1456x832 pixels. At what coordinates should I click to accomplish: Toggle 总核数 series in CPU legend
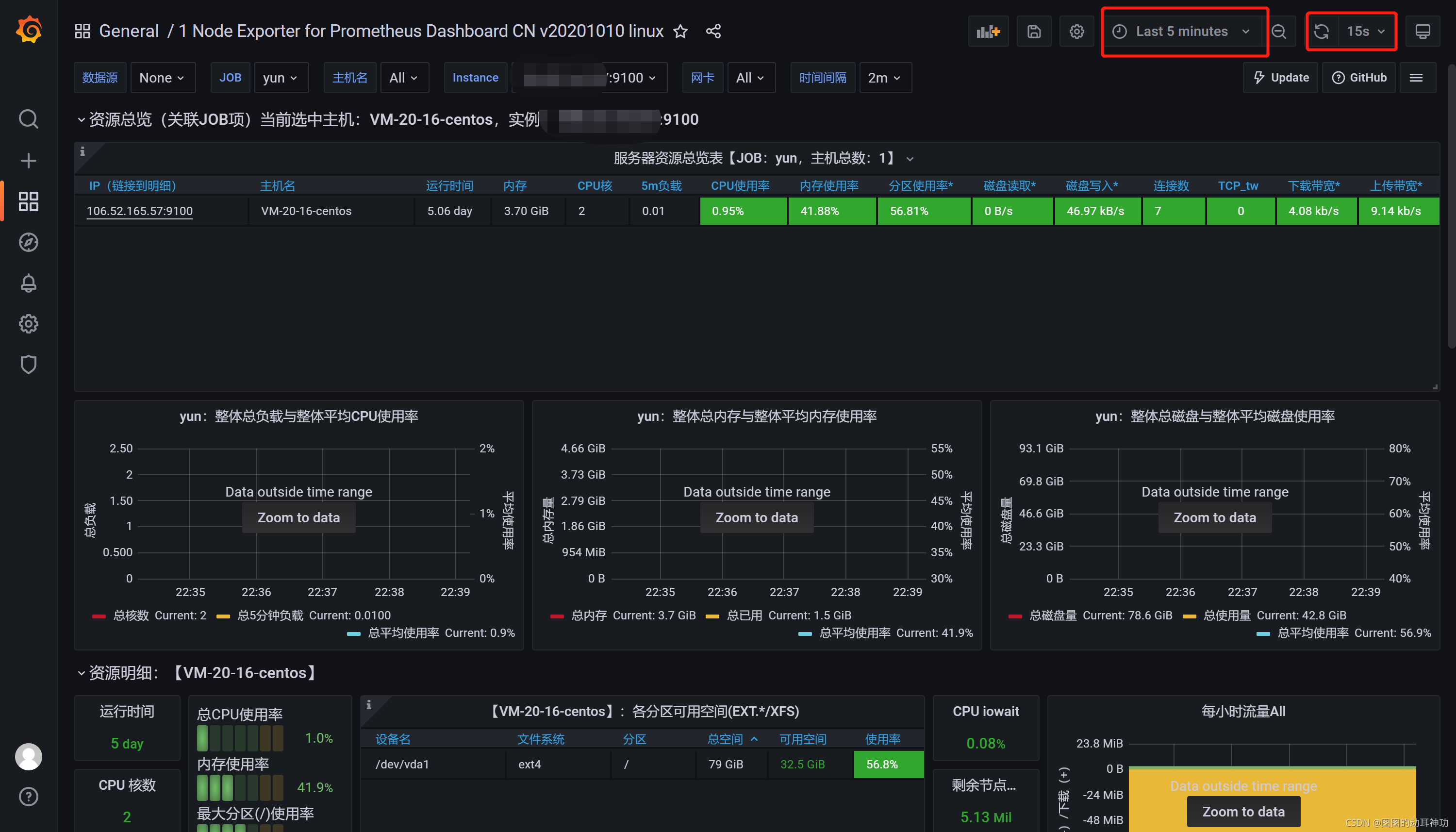pyautogui.click(x=131, y=616)
